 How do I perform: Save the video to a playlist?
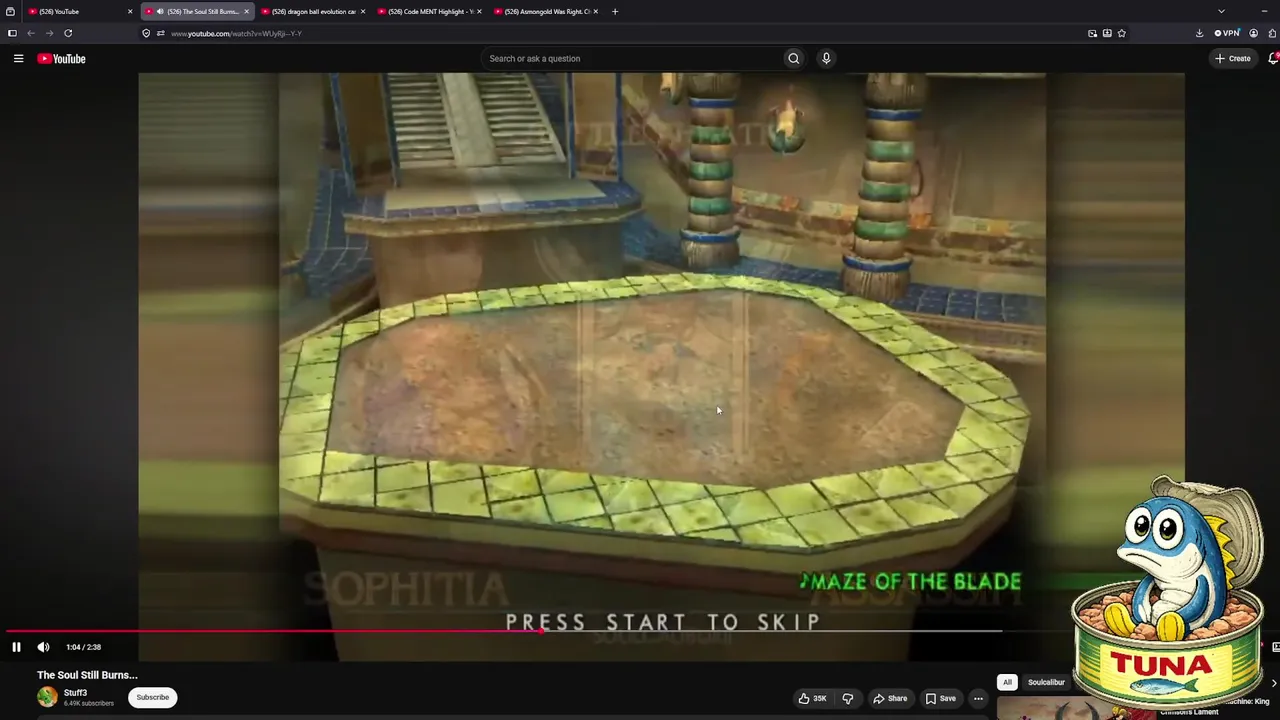pos(941,698)
